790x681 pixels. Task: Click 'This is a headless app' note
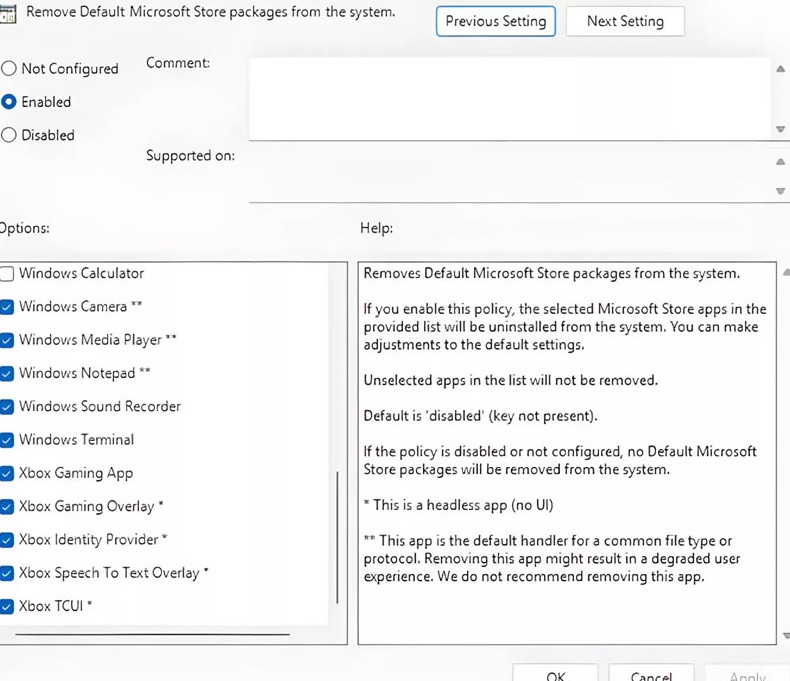[458, 505]
